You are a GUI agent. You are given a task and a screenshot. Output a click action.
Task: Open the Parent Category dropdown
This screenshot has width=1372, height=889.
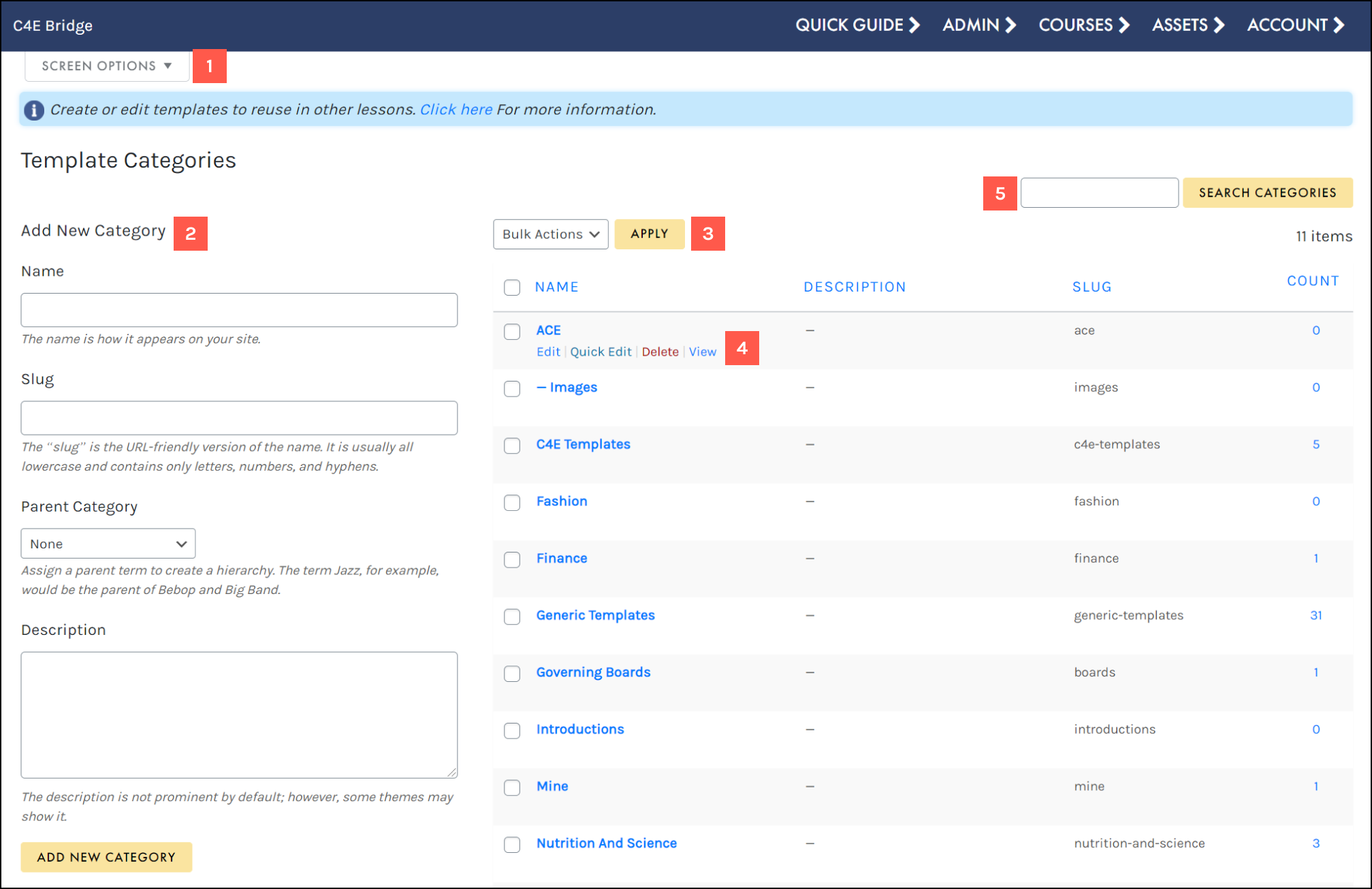pos(108,544)
